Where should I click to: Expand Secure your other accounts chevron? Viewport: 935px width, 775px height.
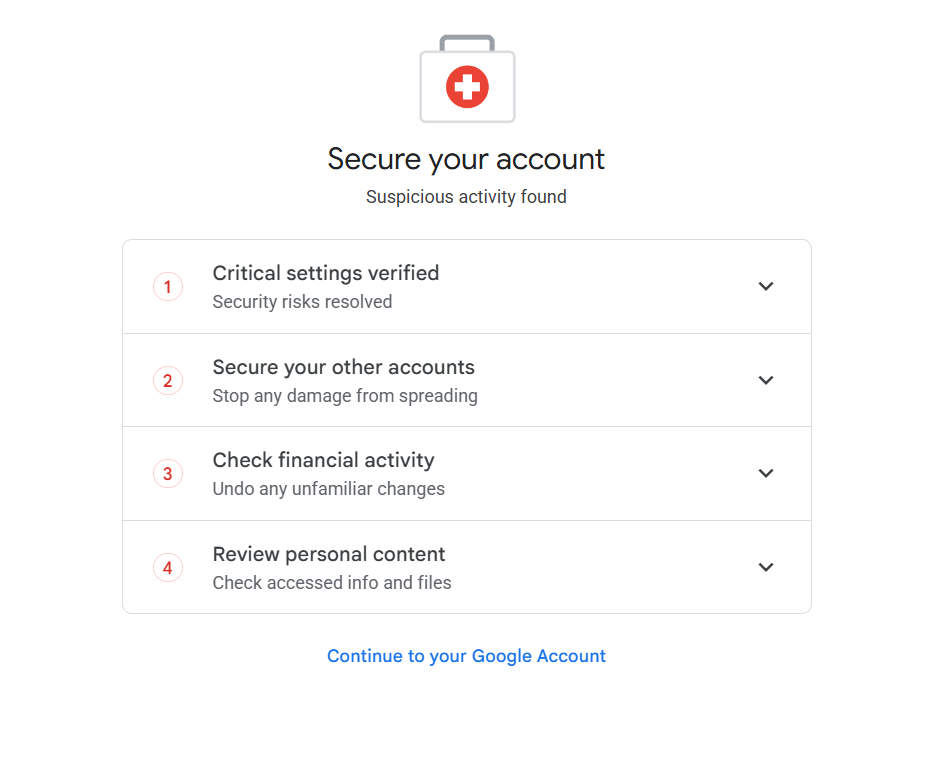(766, 380)
